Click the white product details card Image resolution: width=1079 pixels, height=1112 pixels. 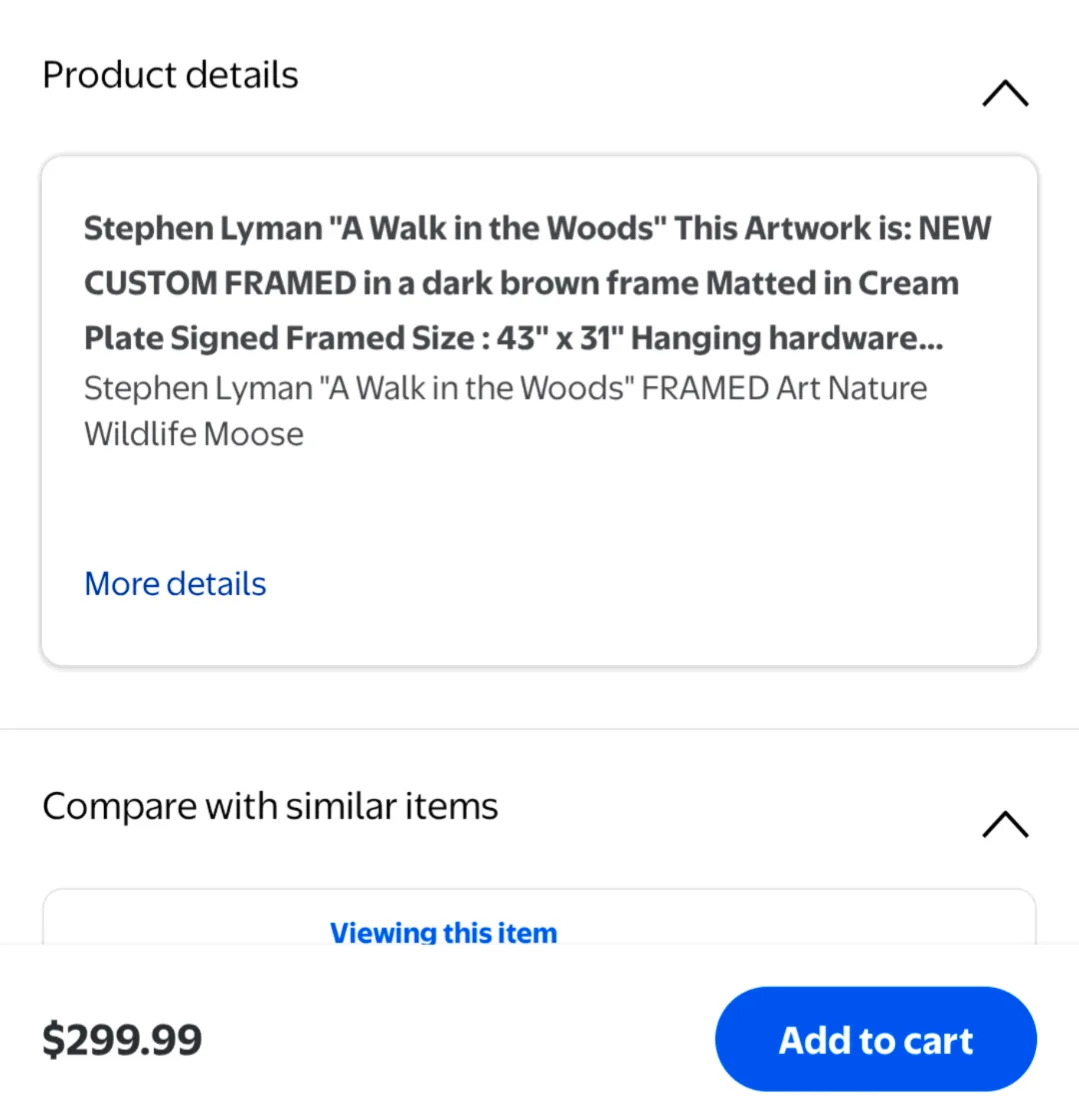539,408
